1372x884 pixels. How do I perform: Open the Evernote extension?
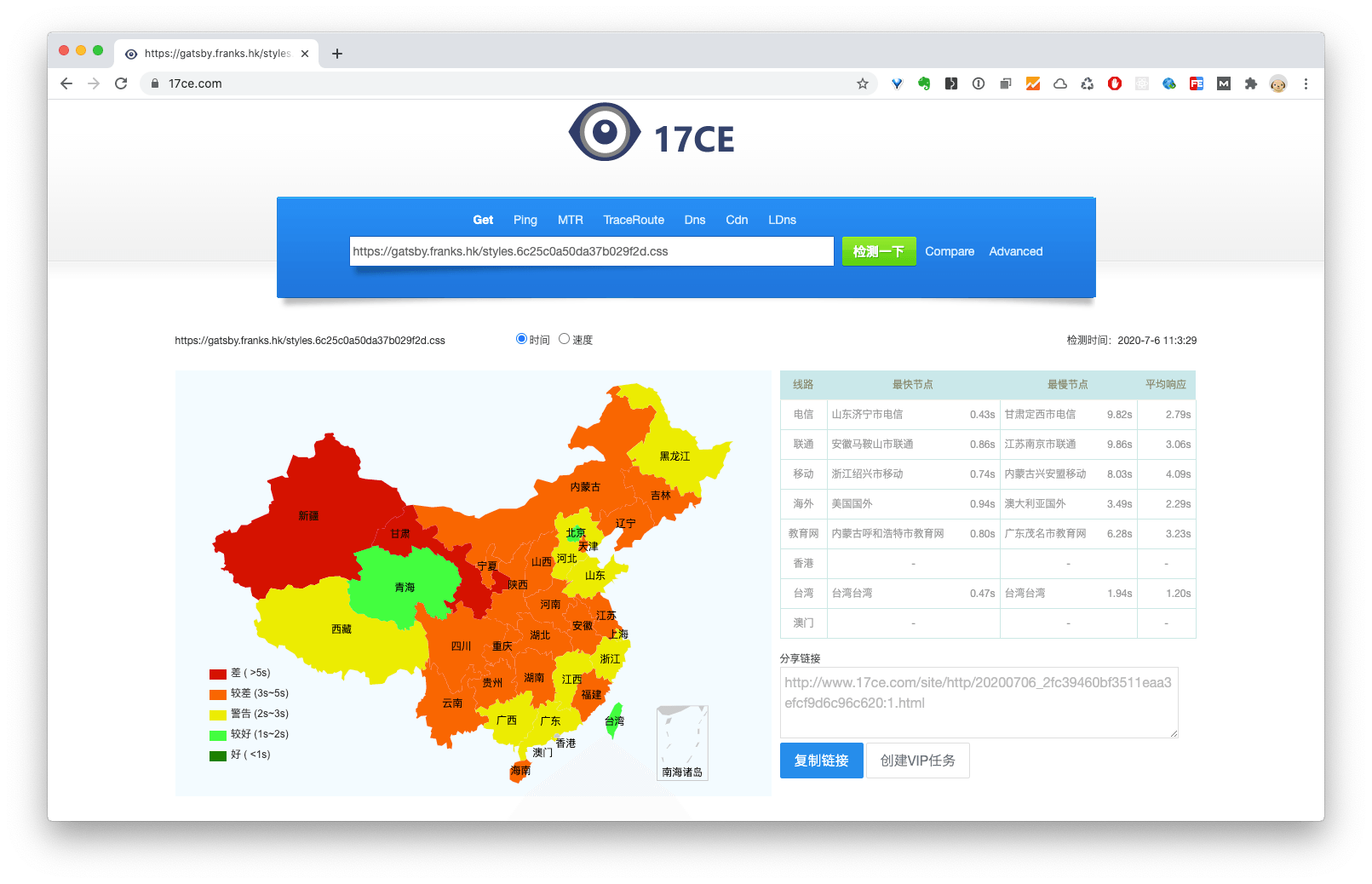pyautogui.click(x=923, y=83)
